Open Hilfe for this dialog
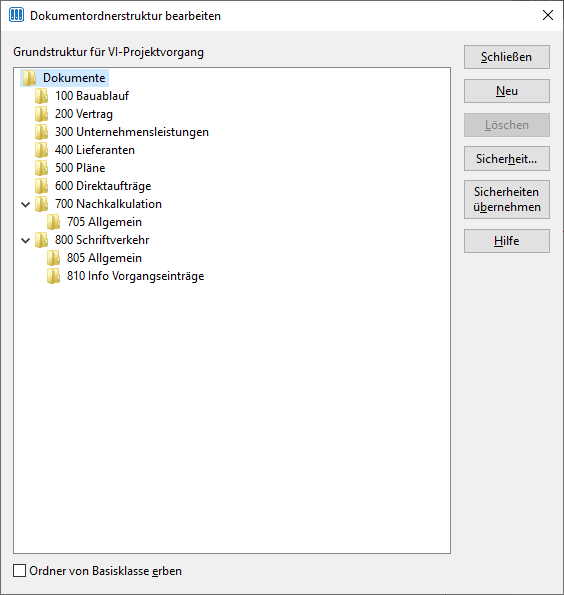This screenshot has width=564, height=595. click(x=507, y=241)
